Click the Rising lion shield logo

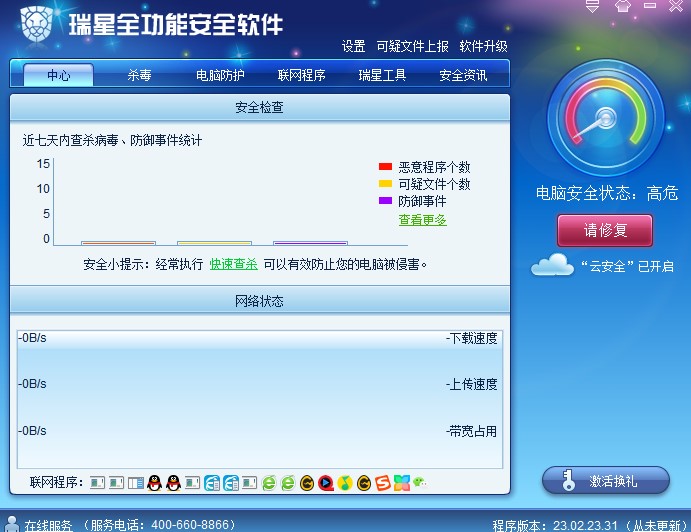tap(38, 24)
